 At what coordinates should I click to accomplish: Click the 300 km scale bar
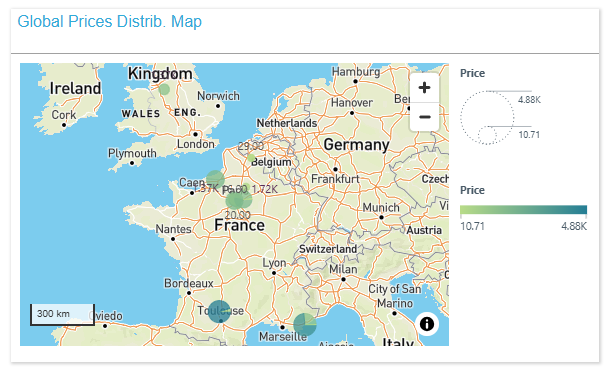coord(62,314)
